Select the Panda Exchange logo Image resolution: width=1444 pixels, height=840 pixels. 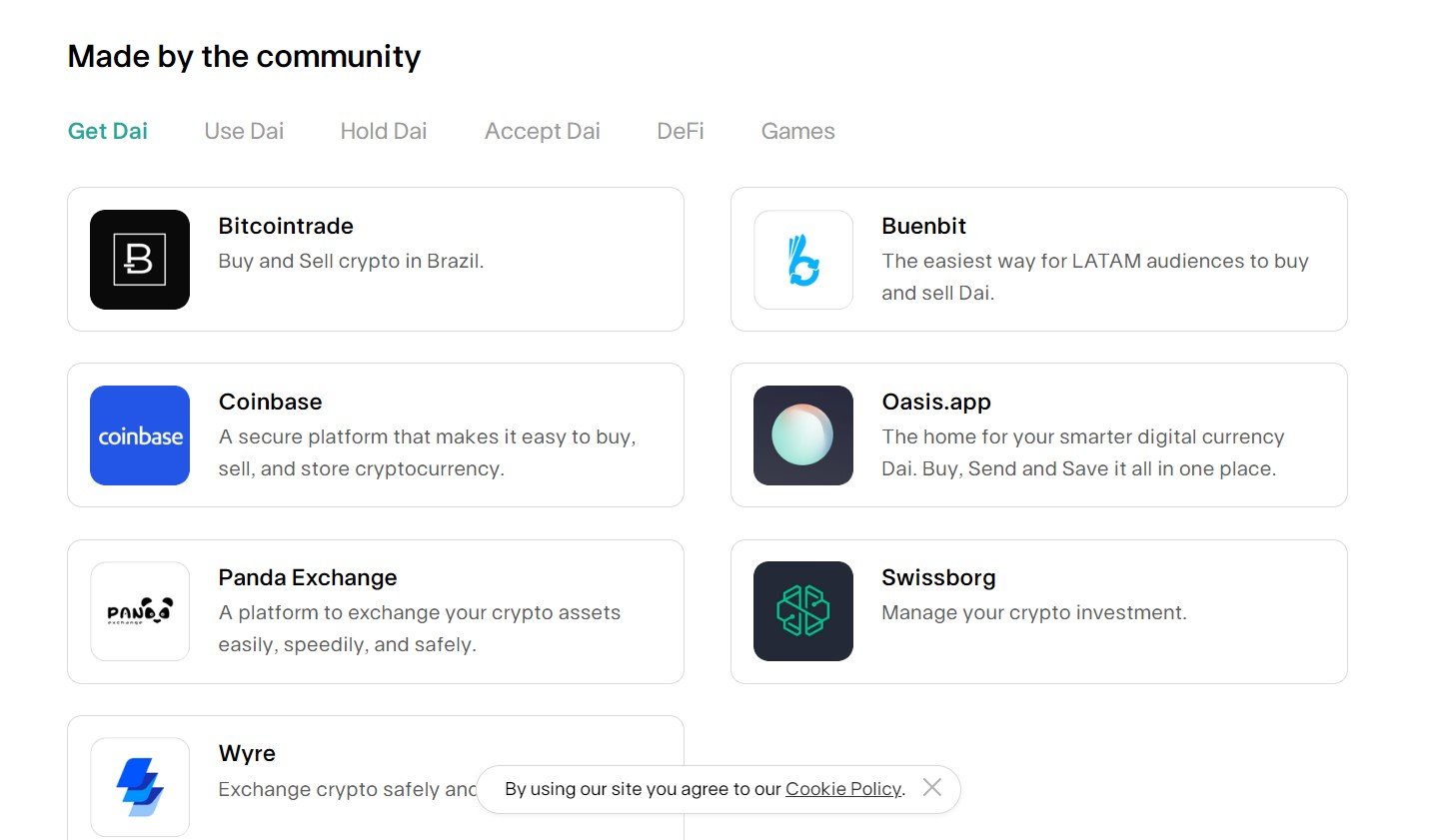[140, 611]
